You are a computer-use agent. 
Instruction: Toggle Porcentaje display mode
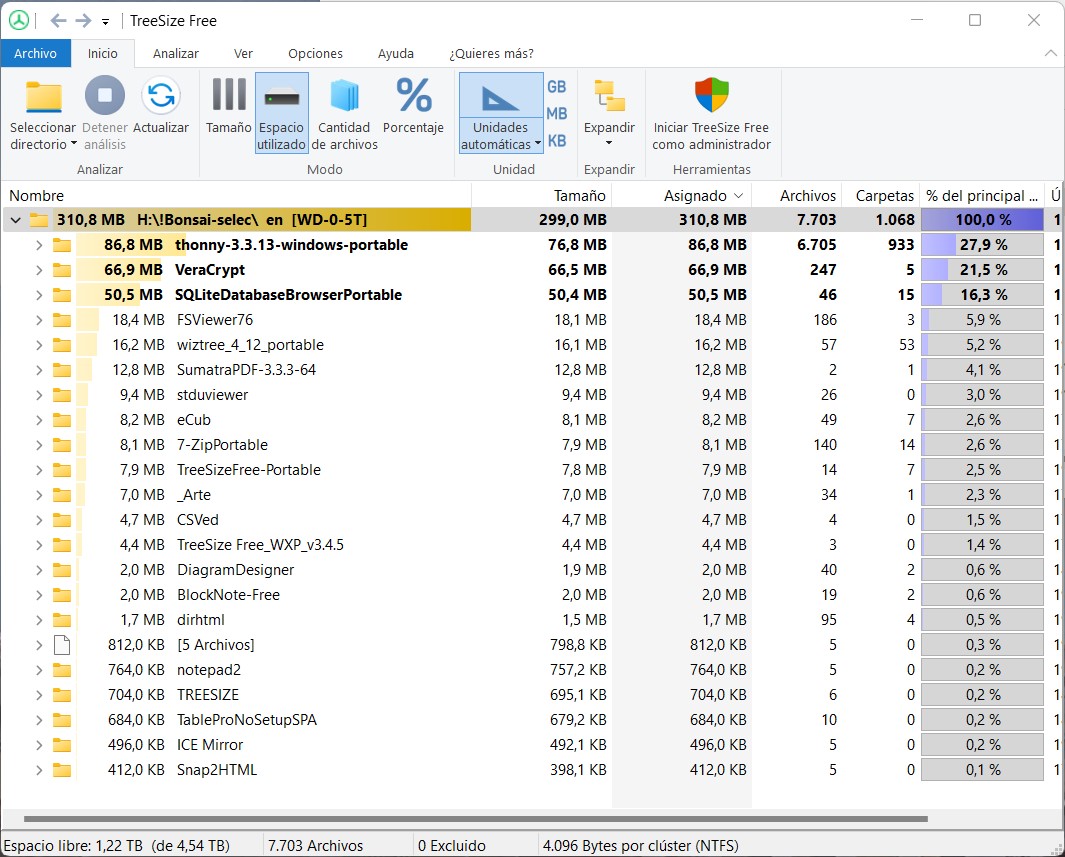pos(414,97)
